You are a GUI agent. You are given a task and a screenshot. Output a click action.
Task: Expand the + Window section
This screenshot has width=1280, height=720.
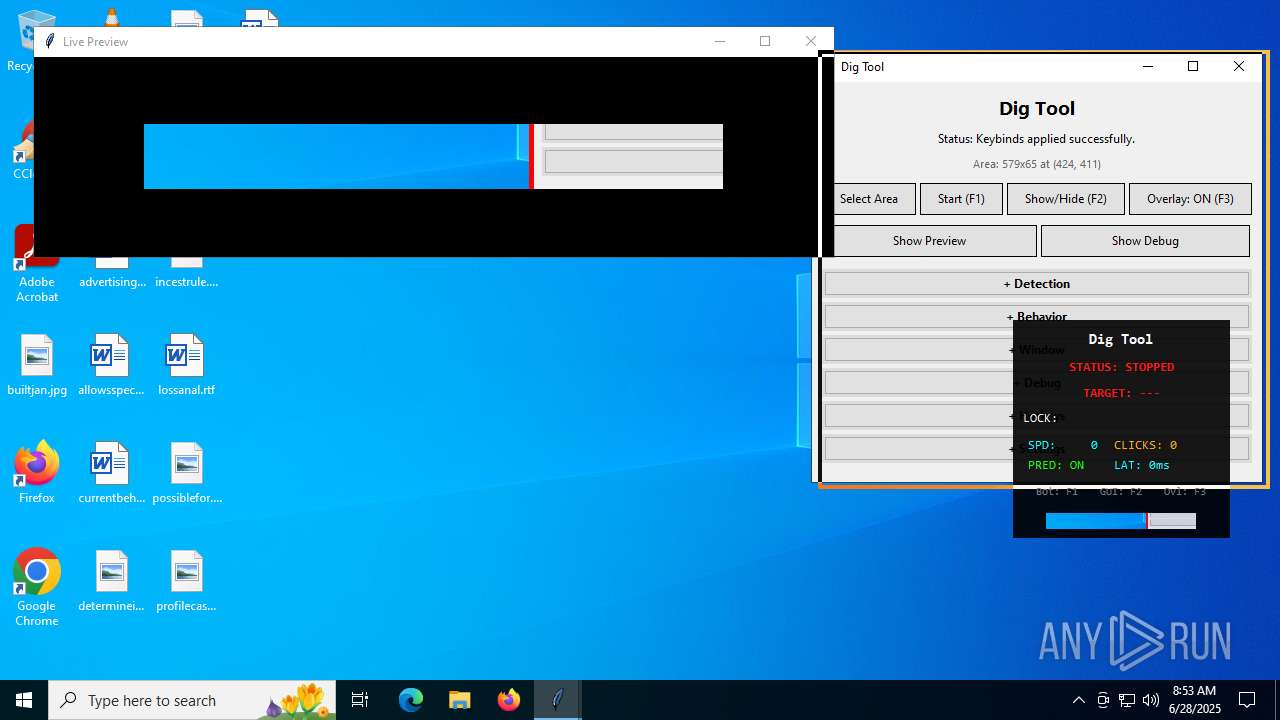(918, 350)
